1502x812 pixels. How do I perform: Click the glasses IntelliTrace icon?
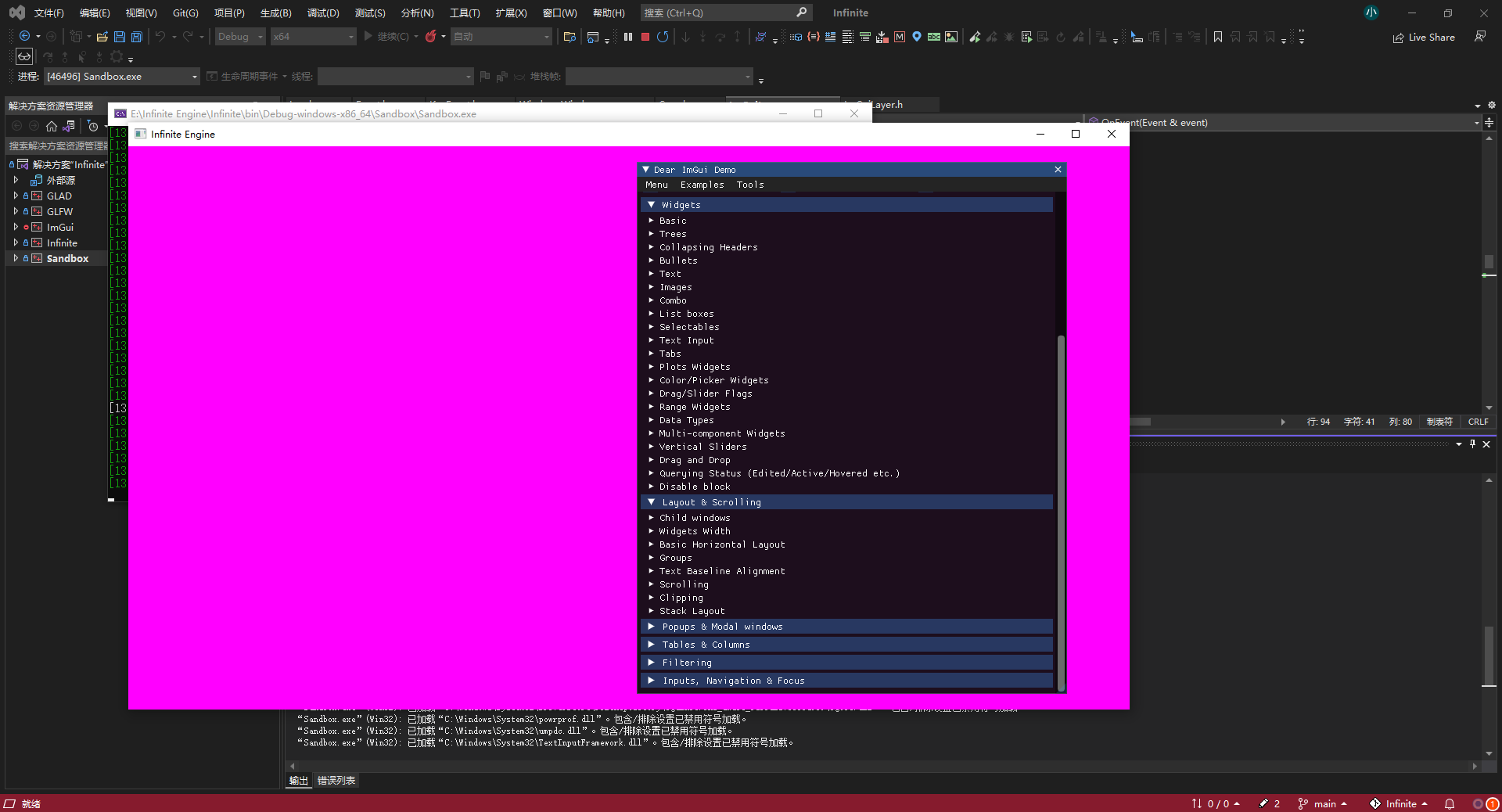tap(24, 56)
